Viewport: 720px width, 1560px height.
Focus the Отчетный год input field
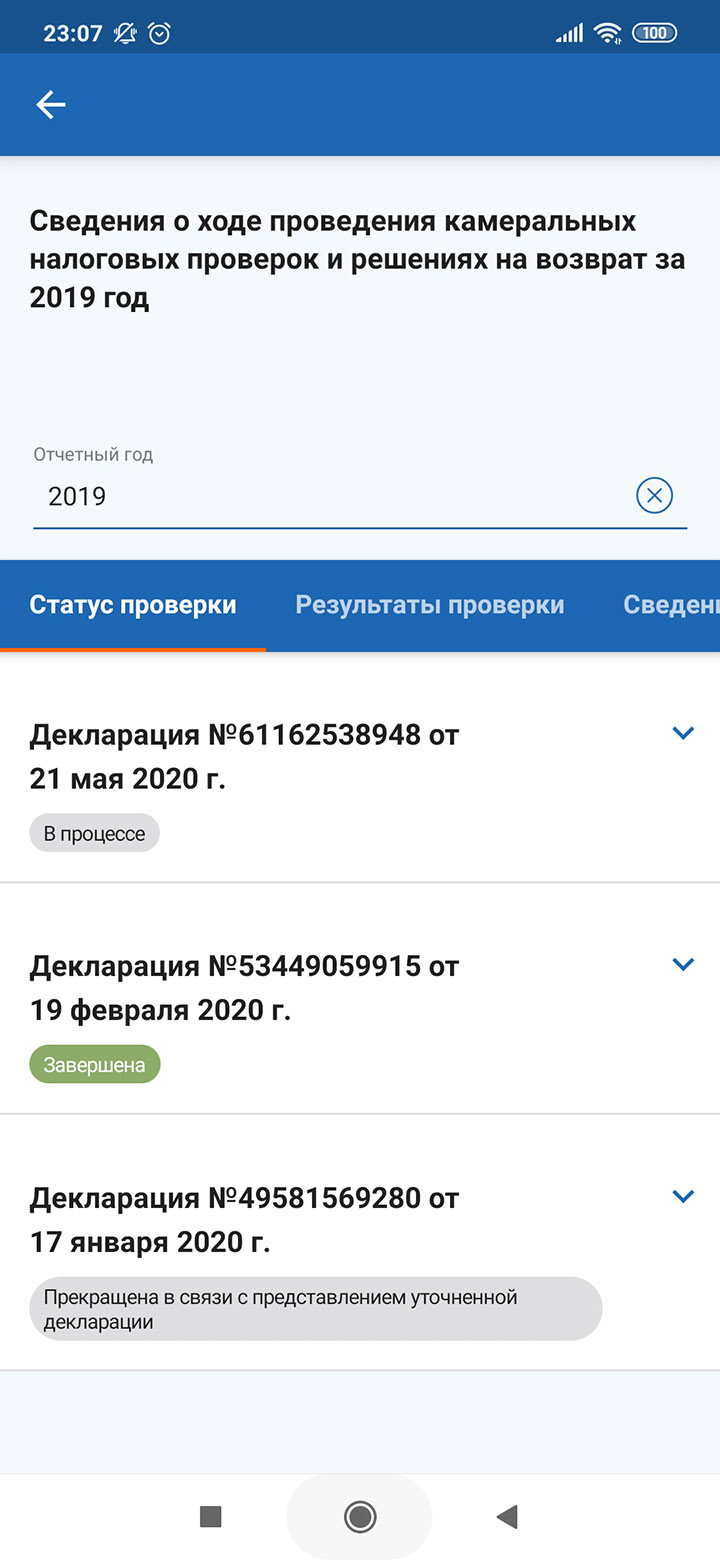[x=330, y=496]
